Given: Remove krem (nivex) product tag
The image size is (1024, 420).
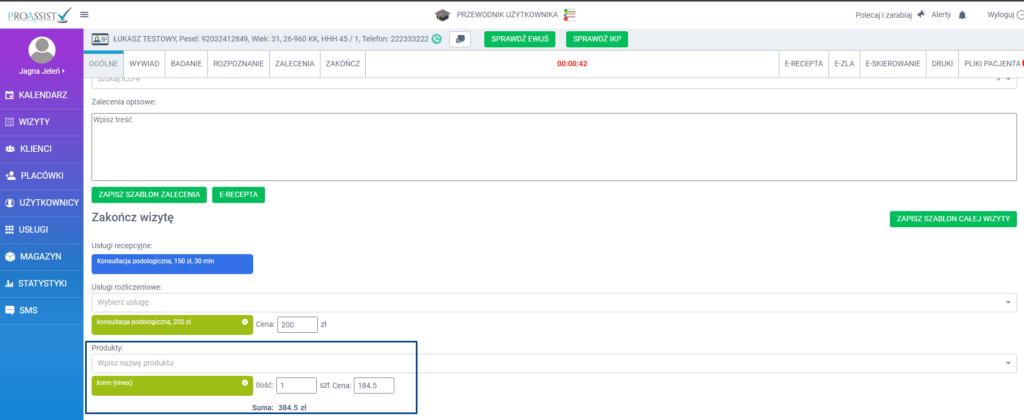Looking at the screenshot, I should (245, 383).
